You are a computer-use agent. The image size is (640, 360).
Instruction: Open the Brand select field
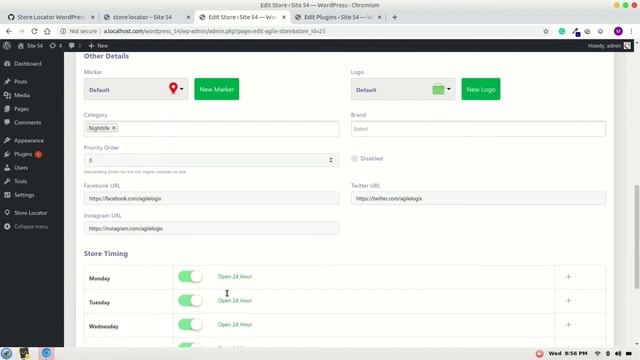pos(478,129)
